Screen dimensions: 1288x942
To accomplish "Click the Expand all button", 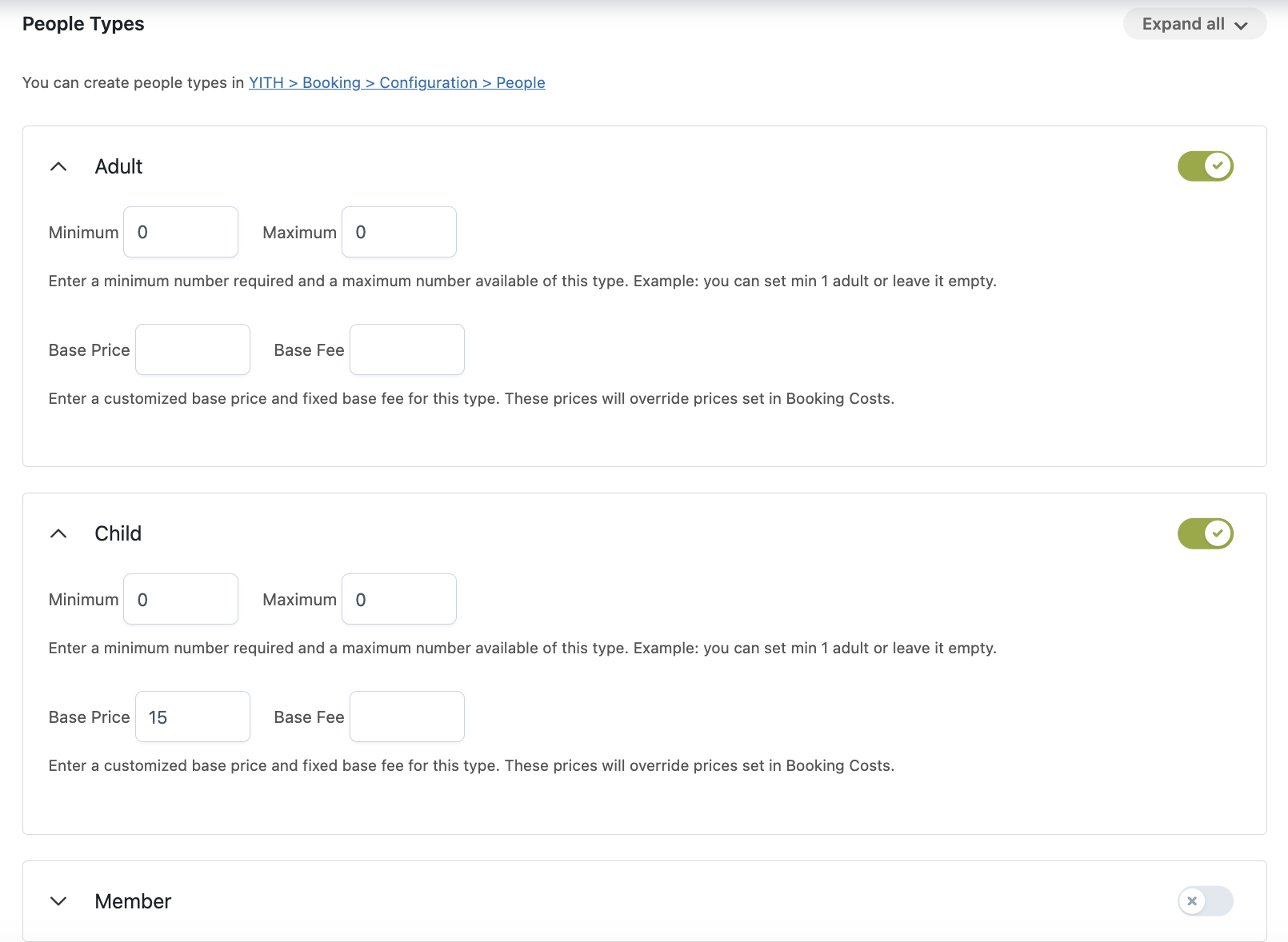I will click(1194, 24).
